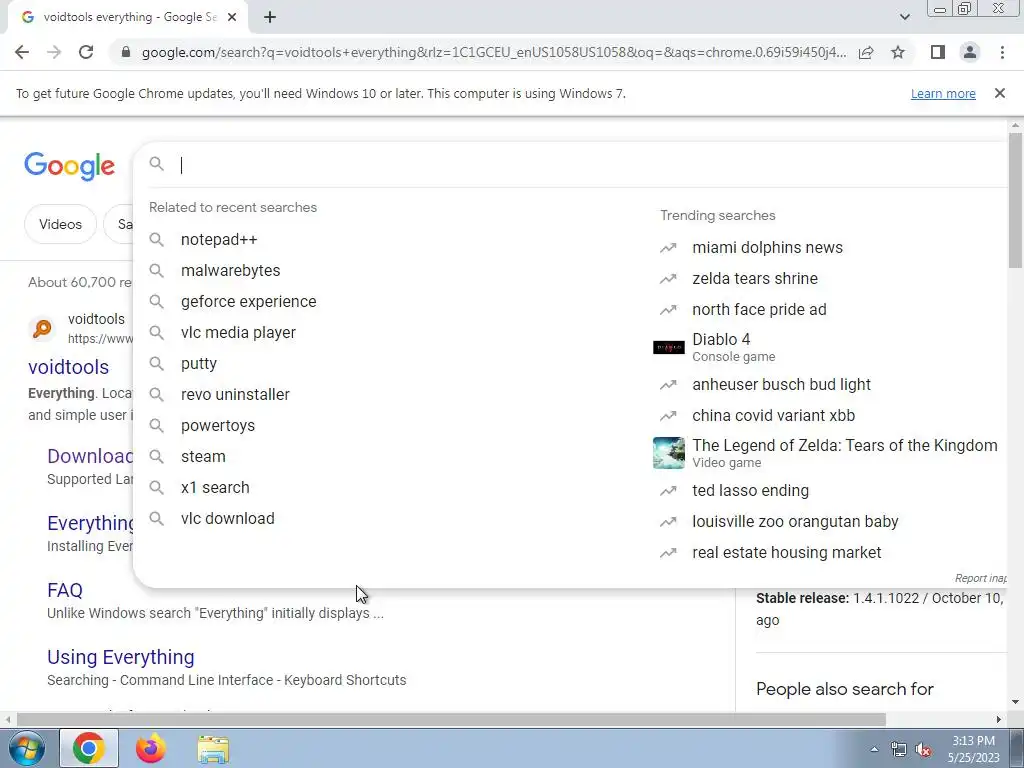Select trending anheuser busch bud light
Viewport: 1024px width, 768px height.
(x=781, y=385)
